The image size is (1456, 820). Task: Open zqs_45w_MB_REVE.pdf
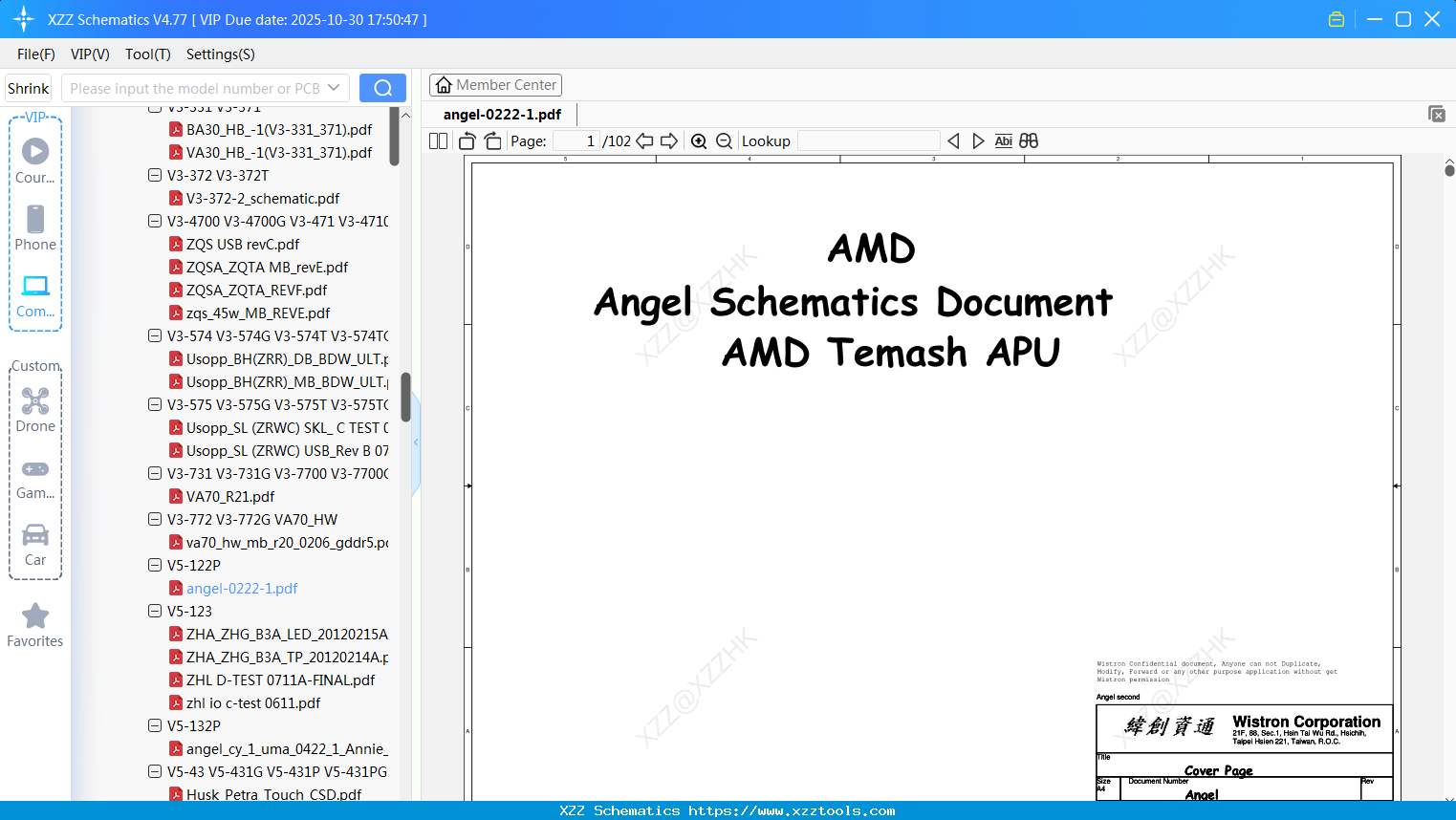click(258, 313)
